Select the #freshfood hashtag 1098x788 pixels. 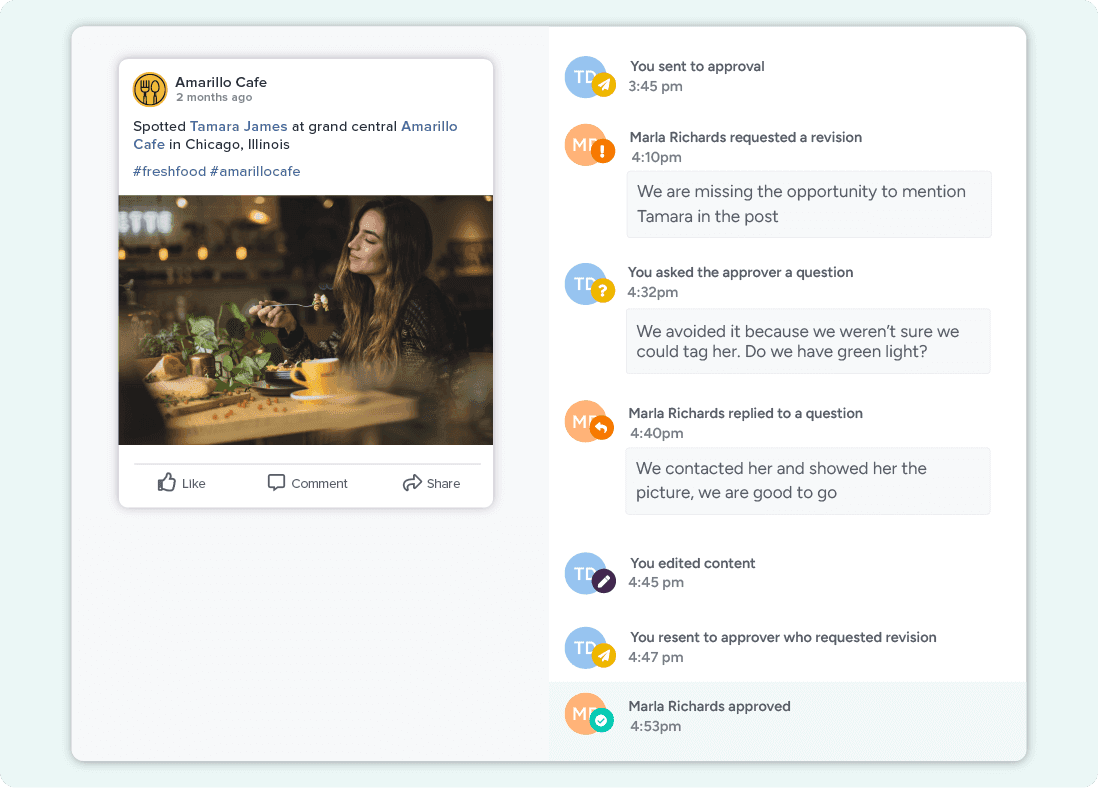click(169, 171)
